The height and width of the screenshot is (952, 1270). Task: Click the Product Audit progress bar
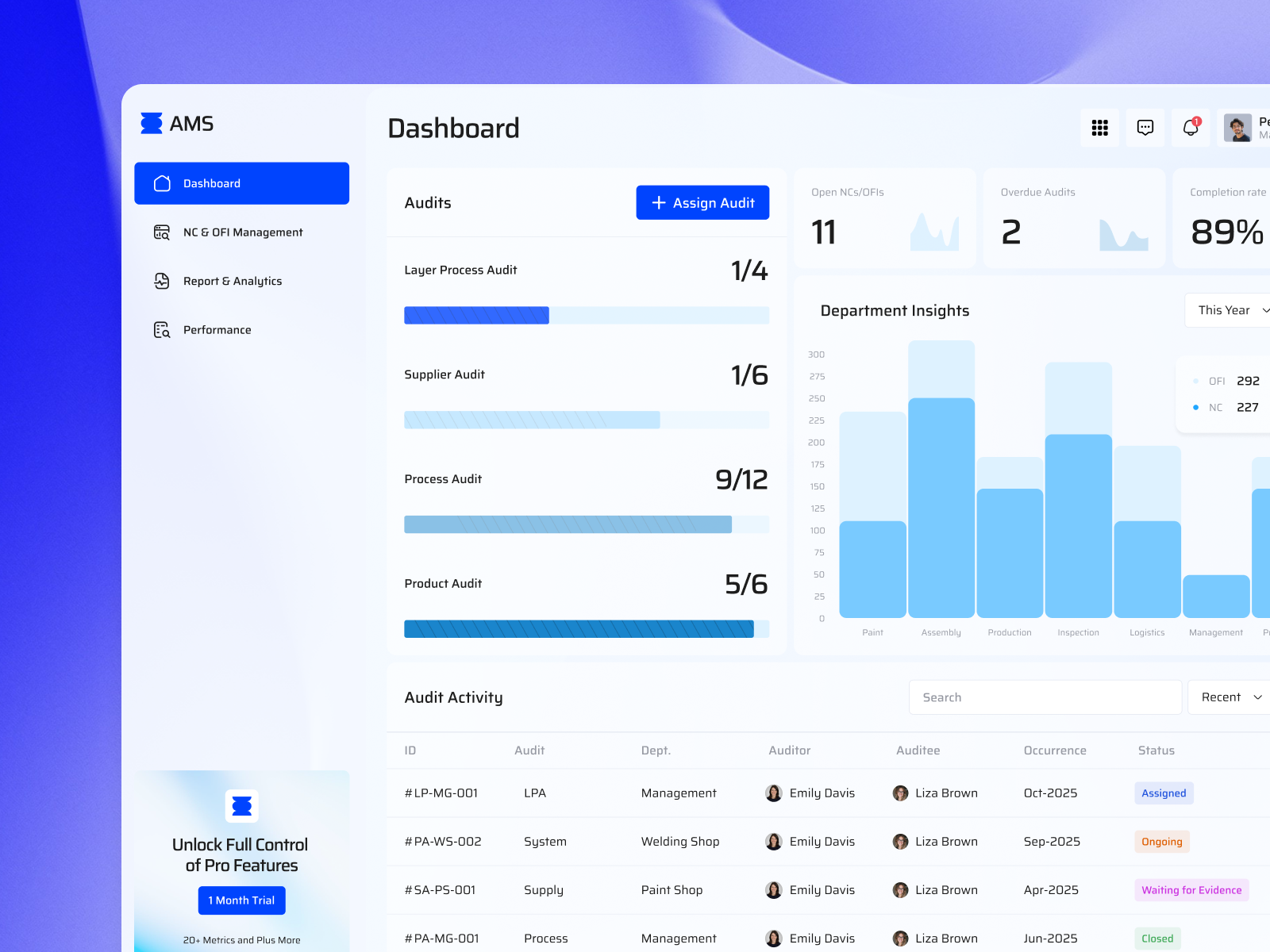587,629
